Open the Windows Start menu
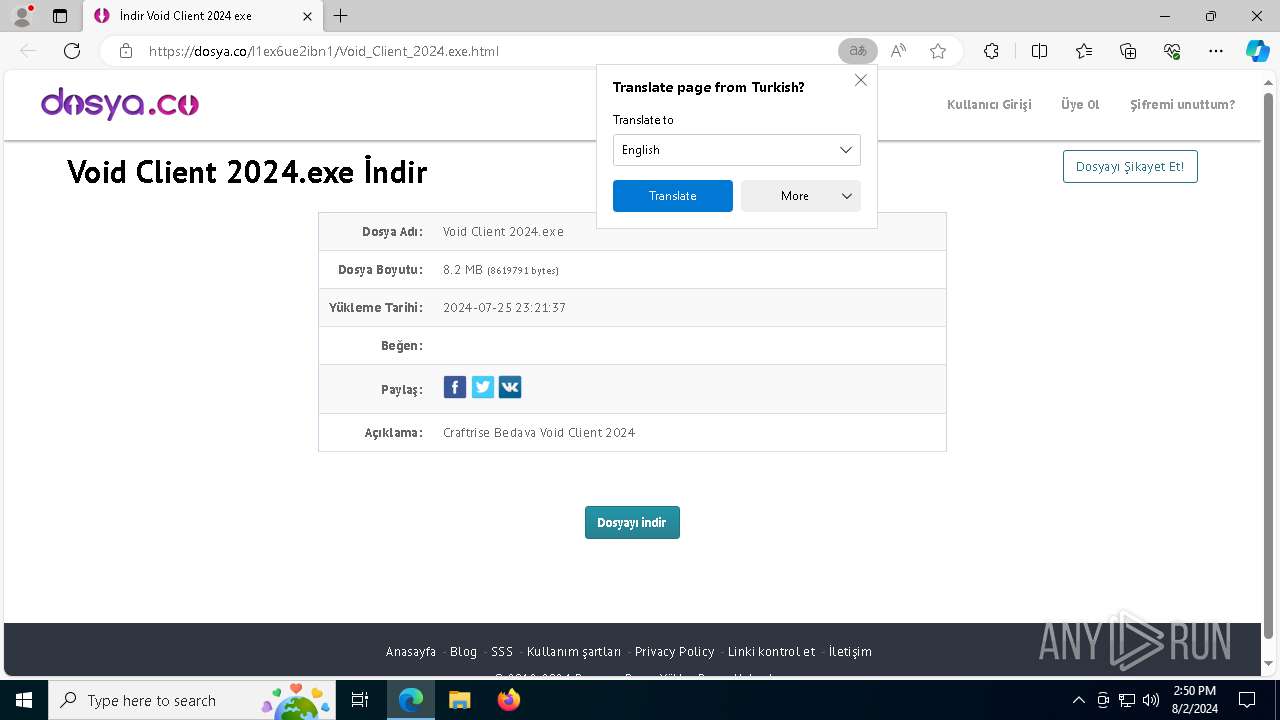This screenshot has width=1280, height=720. (x=24, y=700)
